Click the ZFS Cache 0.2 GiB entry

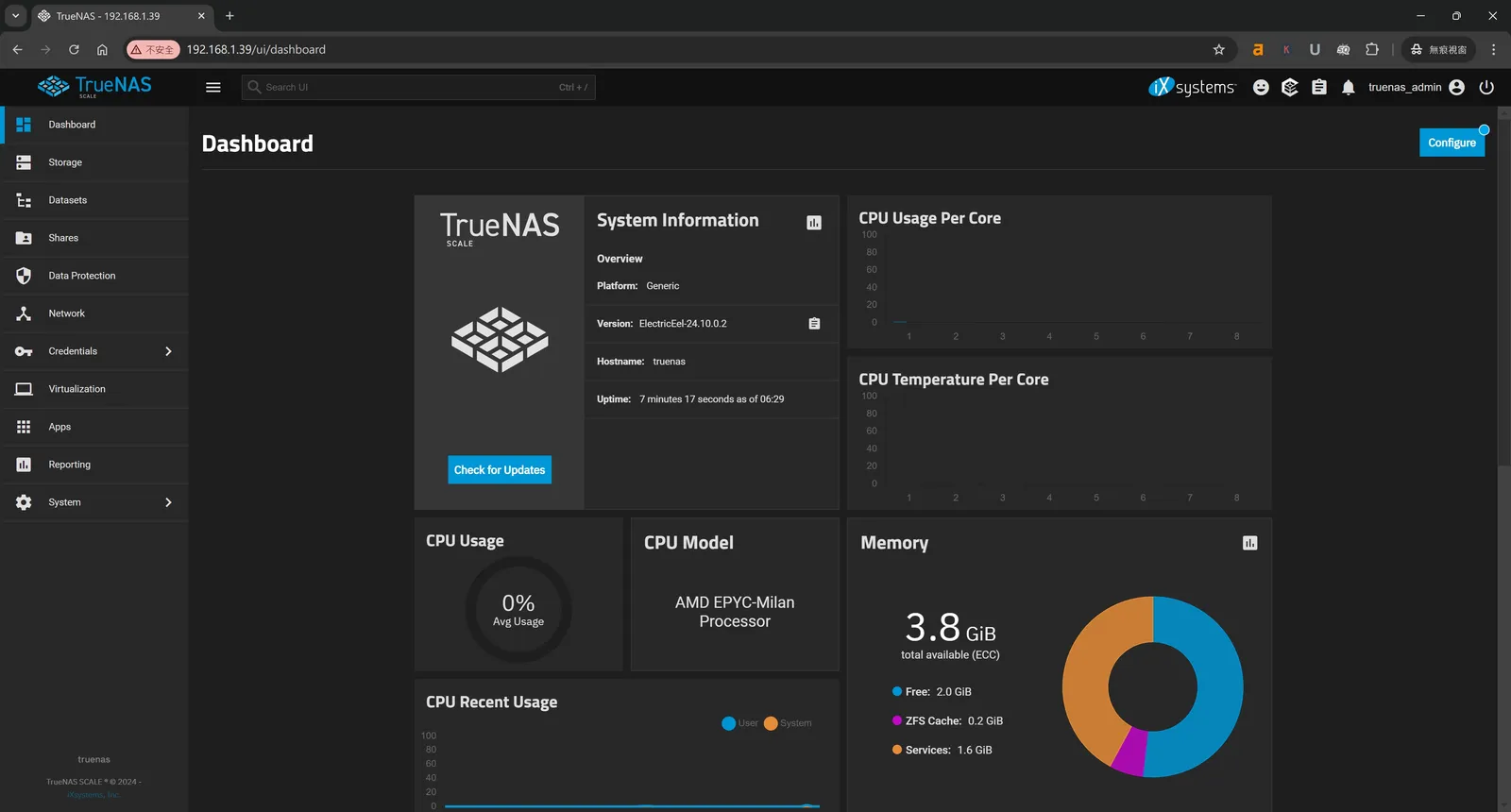click(947, 721)
